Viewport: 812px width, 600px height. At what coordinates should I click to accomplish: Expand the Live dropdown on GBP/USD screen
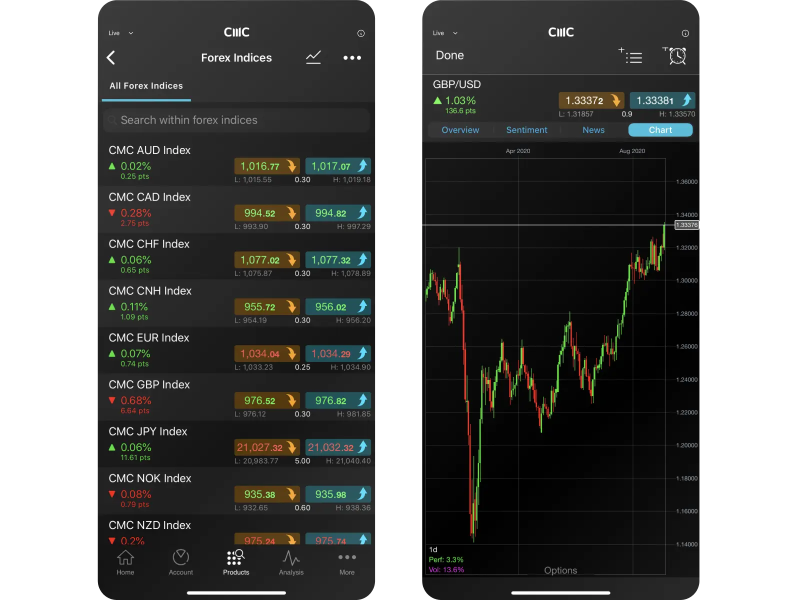[445, 33]
